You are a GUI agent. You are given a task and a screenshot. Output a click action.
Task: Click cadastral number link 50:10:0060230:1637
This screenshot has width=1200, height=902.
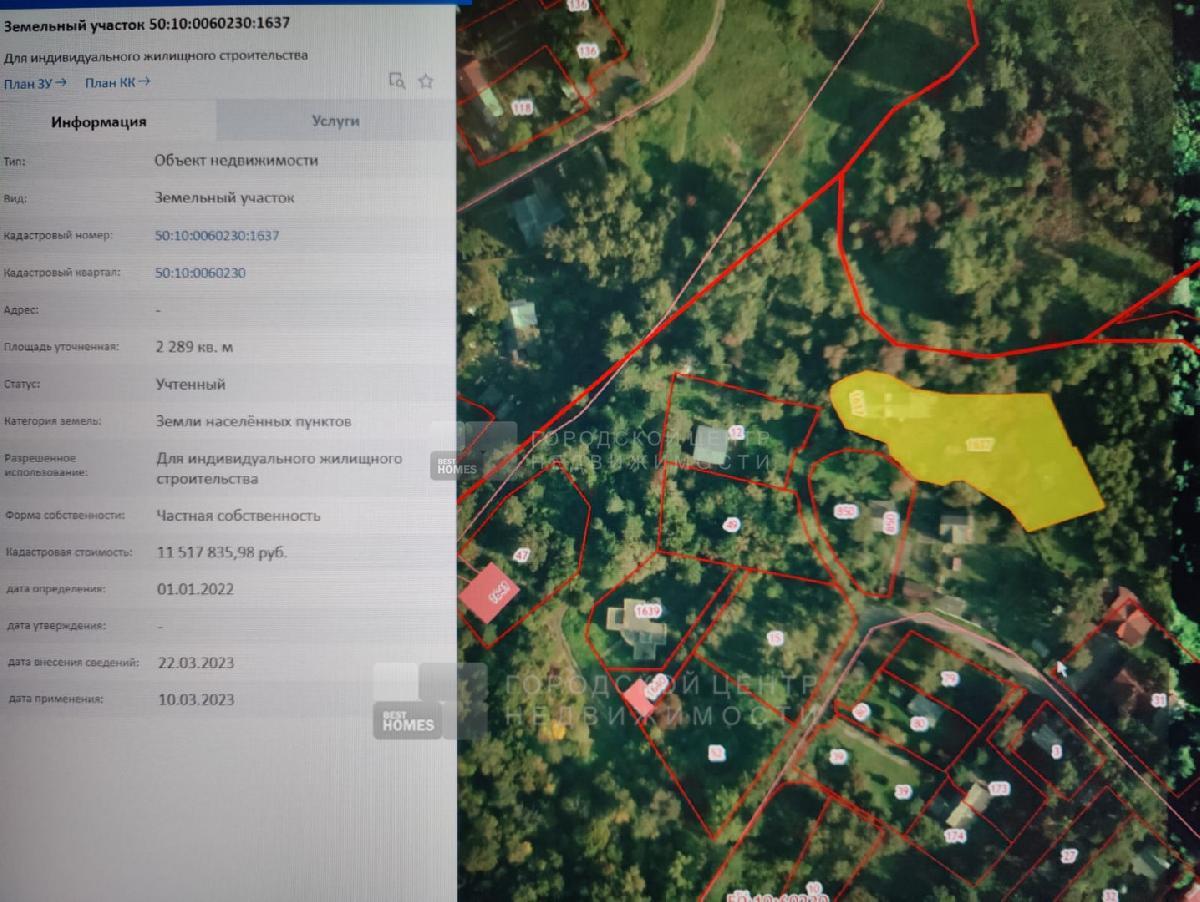click(217, 236)
